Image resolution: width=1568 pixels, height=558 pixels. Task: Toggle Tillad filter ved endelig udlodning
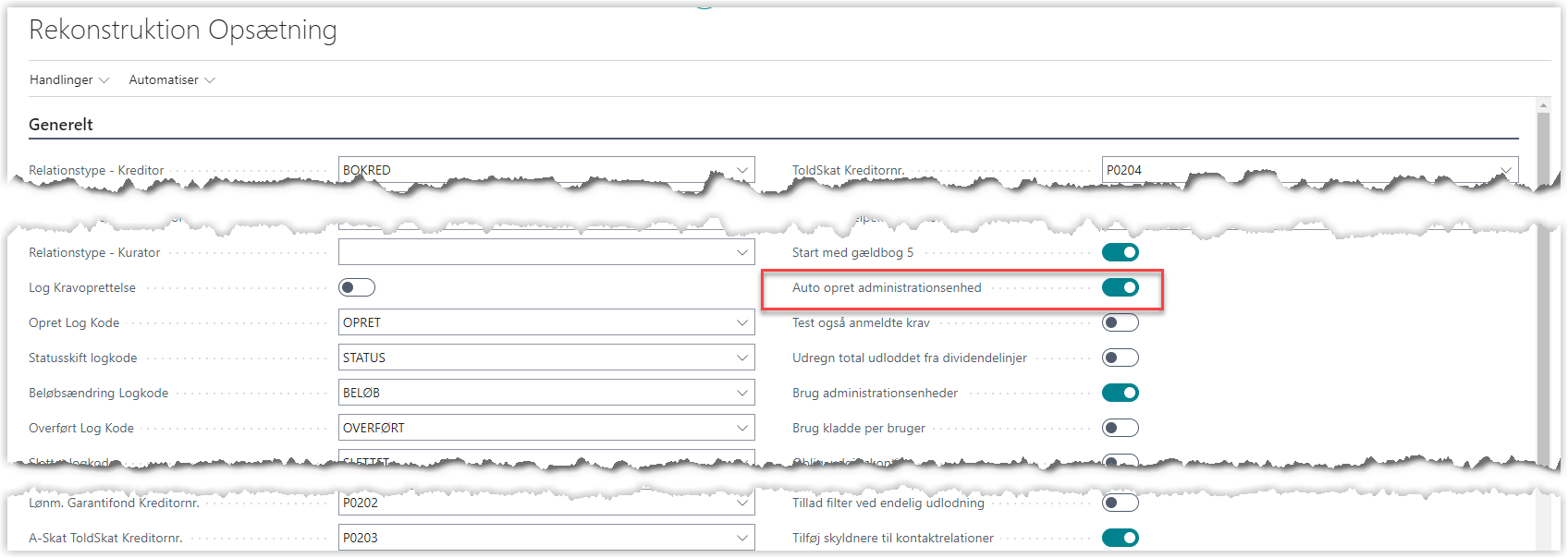coord(1120,503)
